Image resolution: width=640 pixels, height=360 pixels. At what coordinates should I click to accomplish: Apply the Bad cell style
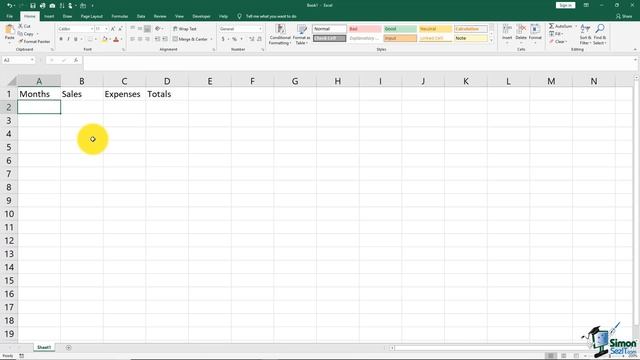pos(365,29)
